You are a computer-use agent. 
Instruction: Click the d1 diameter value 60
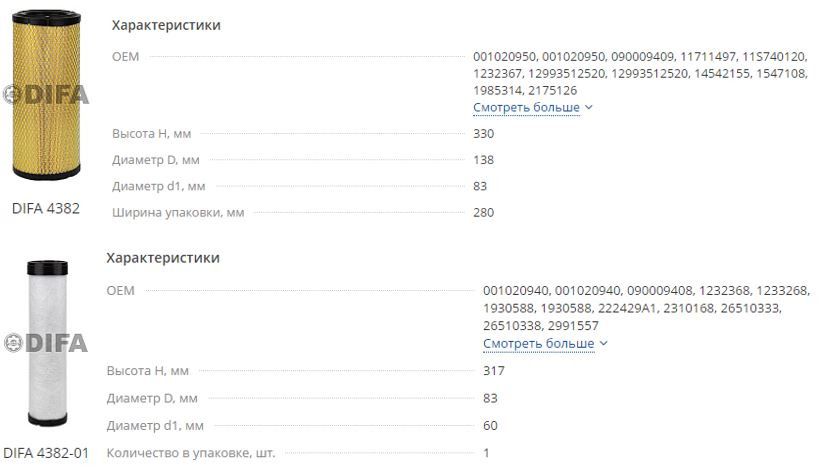coord(490,426)
